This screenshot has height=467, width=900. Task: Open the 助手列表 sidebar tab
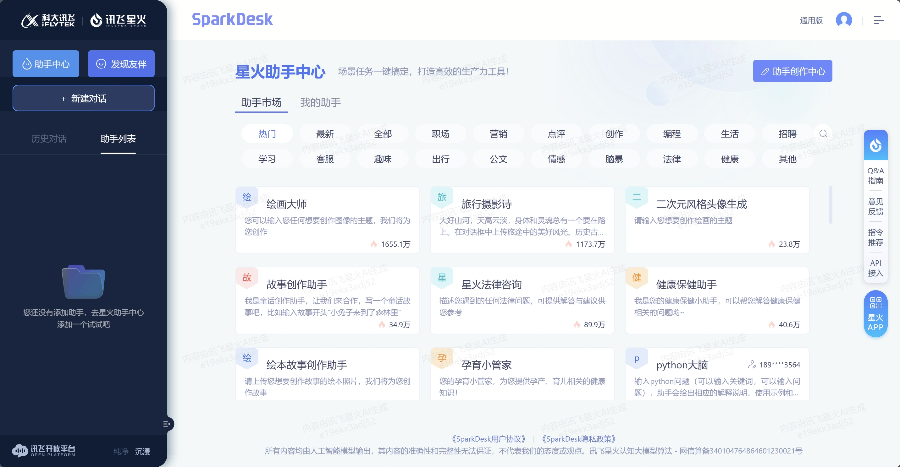click(x=118, y=139)
